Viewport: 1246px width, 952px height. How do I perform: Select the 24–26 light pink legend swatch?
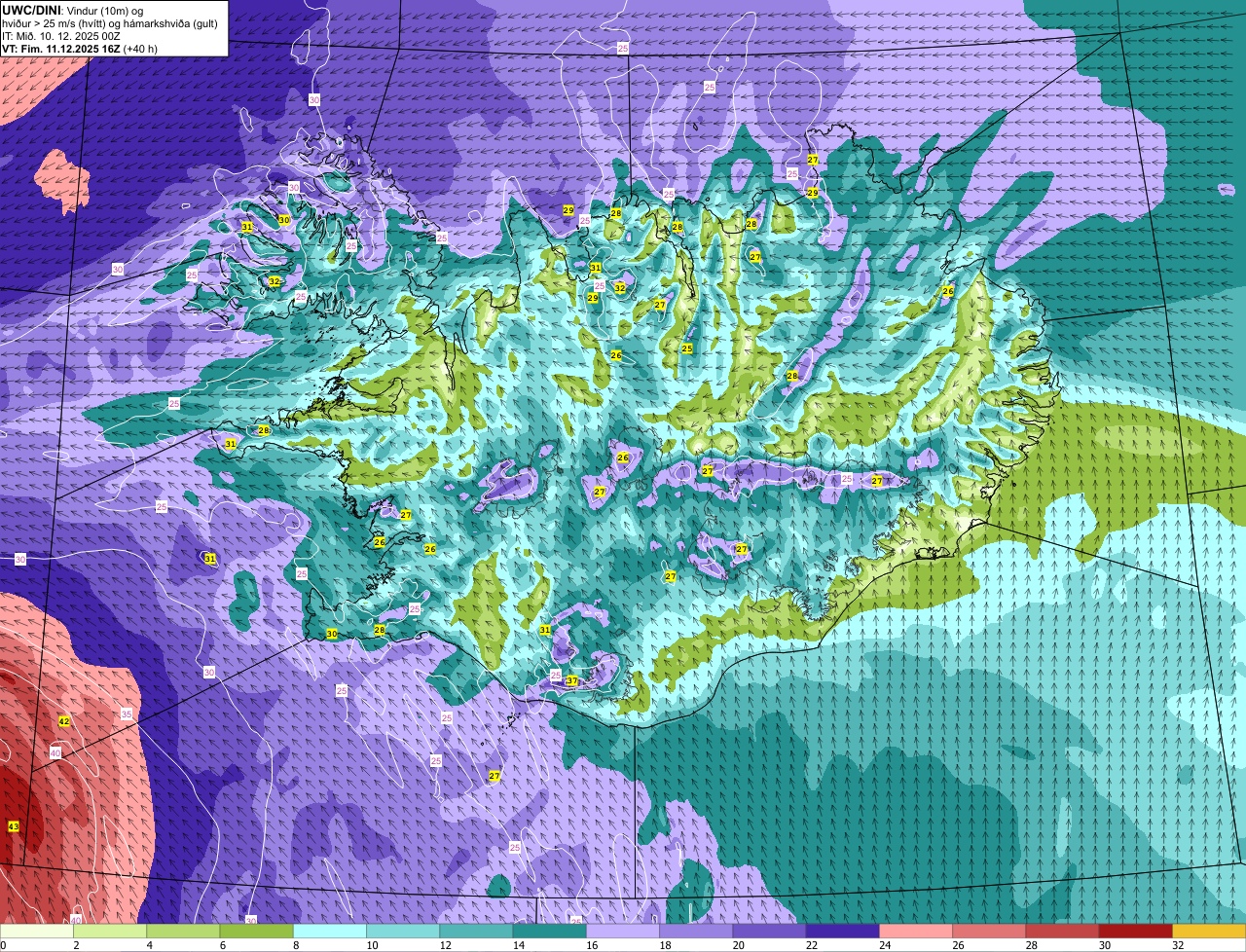pyautogui.click(x=916, y=931)
